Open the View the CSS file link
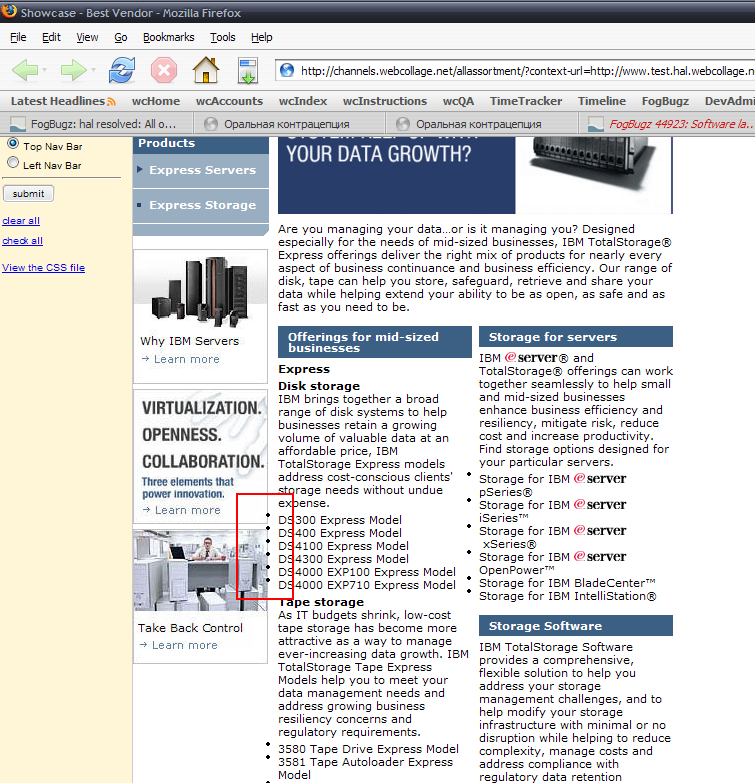Viewport: 755px width, 783px height. click(43, 268)
